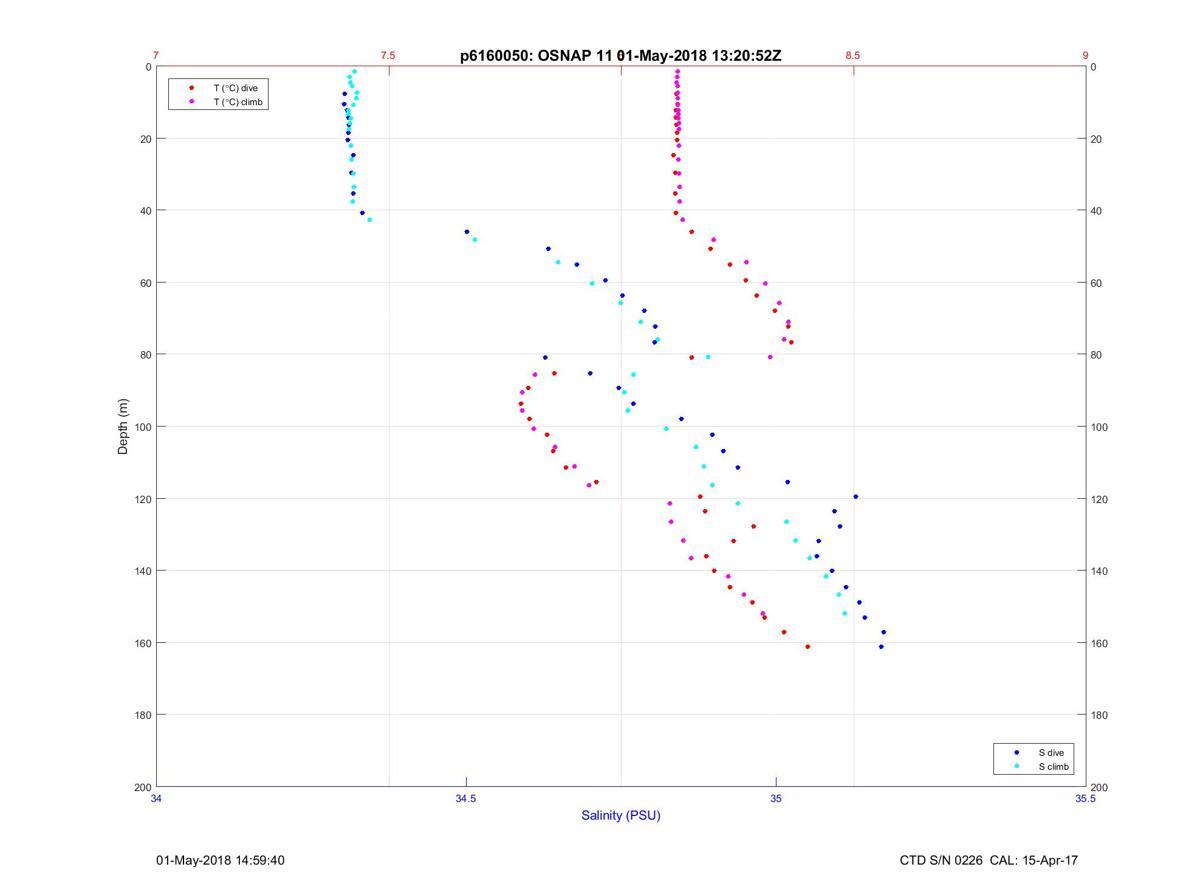Click the 'Depth (m)' y-axis label
Image resolution: width=1200 pixels, height=885 pixels.
pos(124,427)
